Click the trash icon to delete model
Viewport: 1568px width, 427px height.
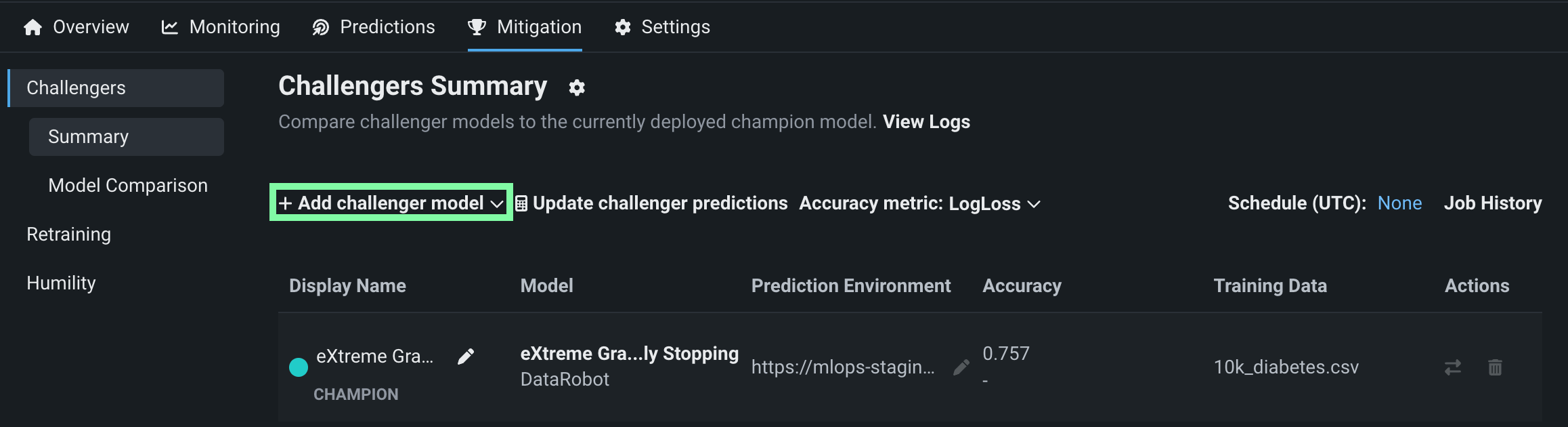click(1495, 367)
